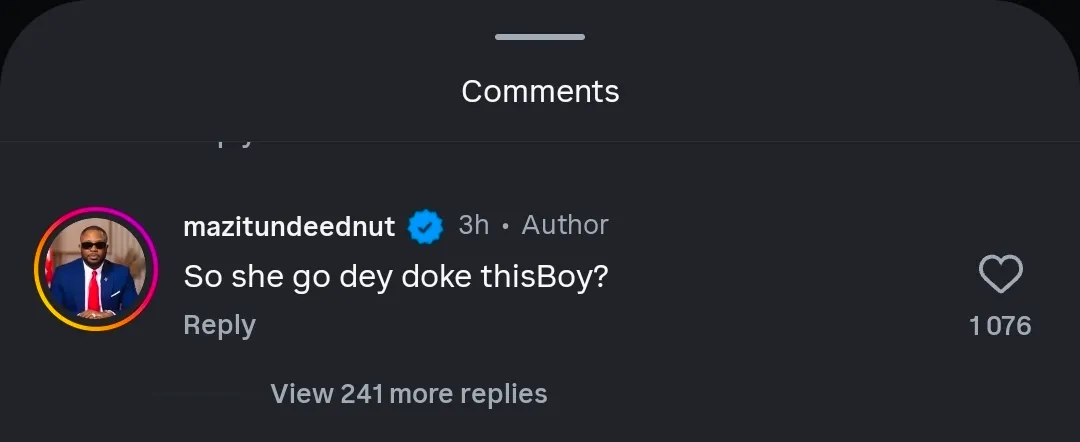Screen dimensions: 1080x442
Task: Tap the dark corner outside the comments sheet
Action: coord(10,10)
